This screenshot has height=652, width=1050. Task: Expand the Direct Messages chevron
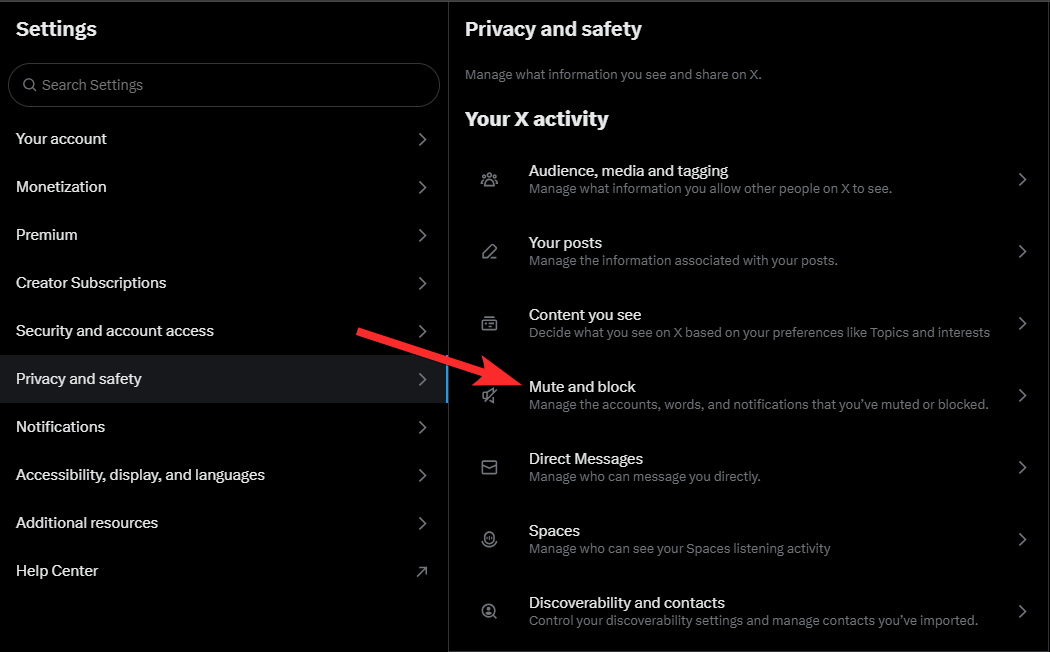click(x=1022, y=468)
